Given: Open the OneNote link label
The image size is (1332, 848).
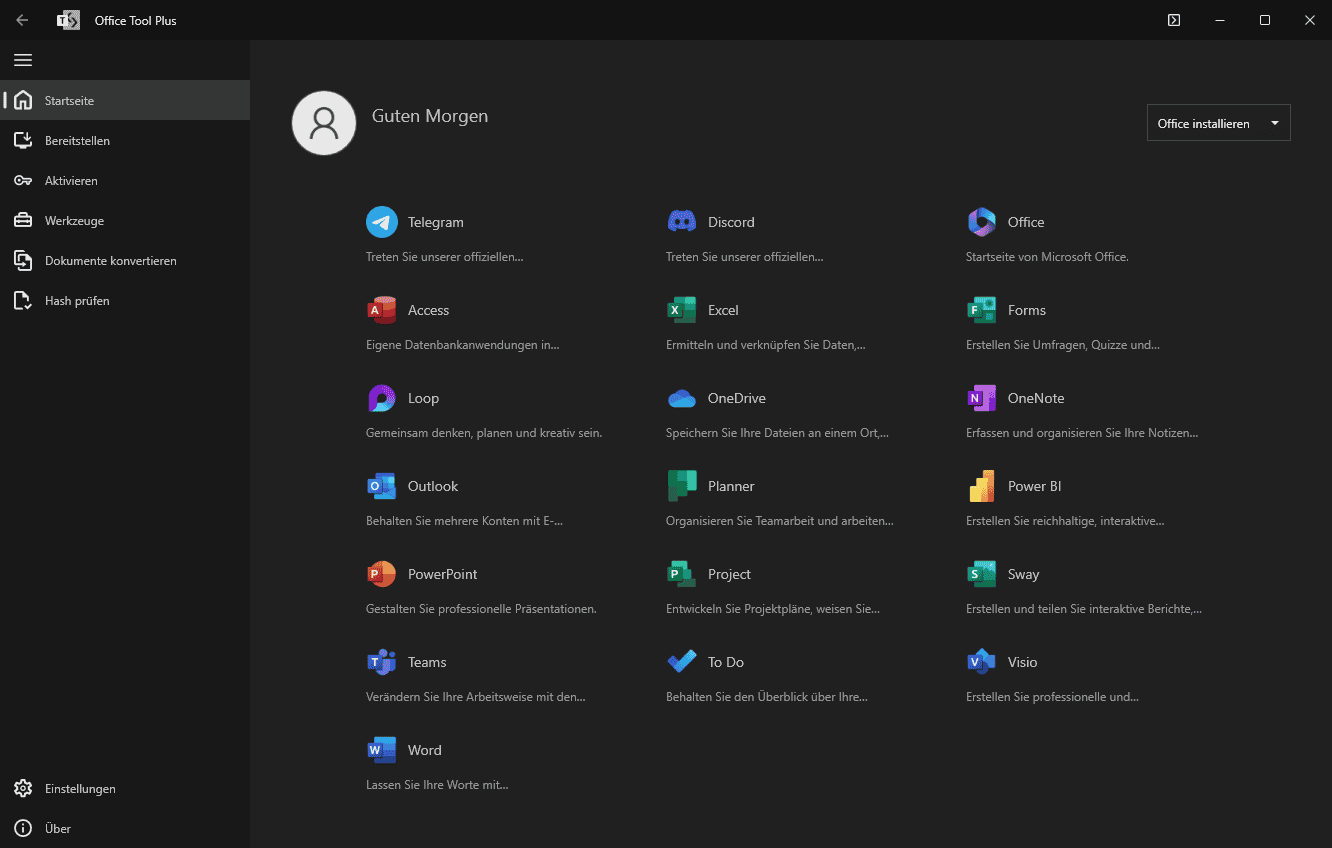Looking at the screenshot, I should pos(1036,398).
